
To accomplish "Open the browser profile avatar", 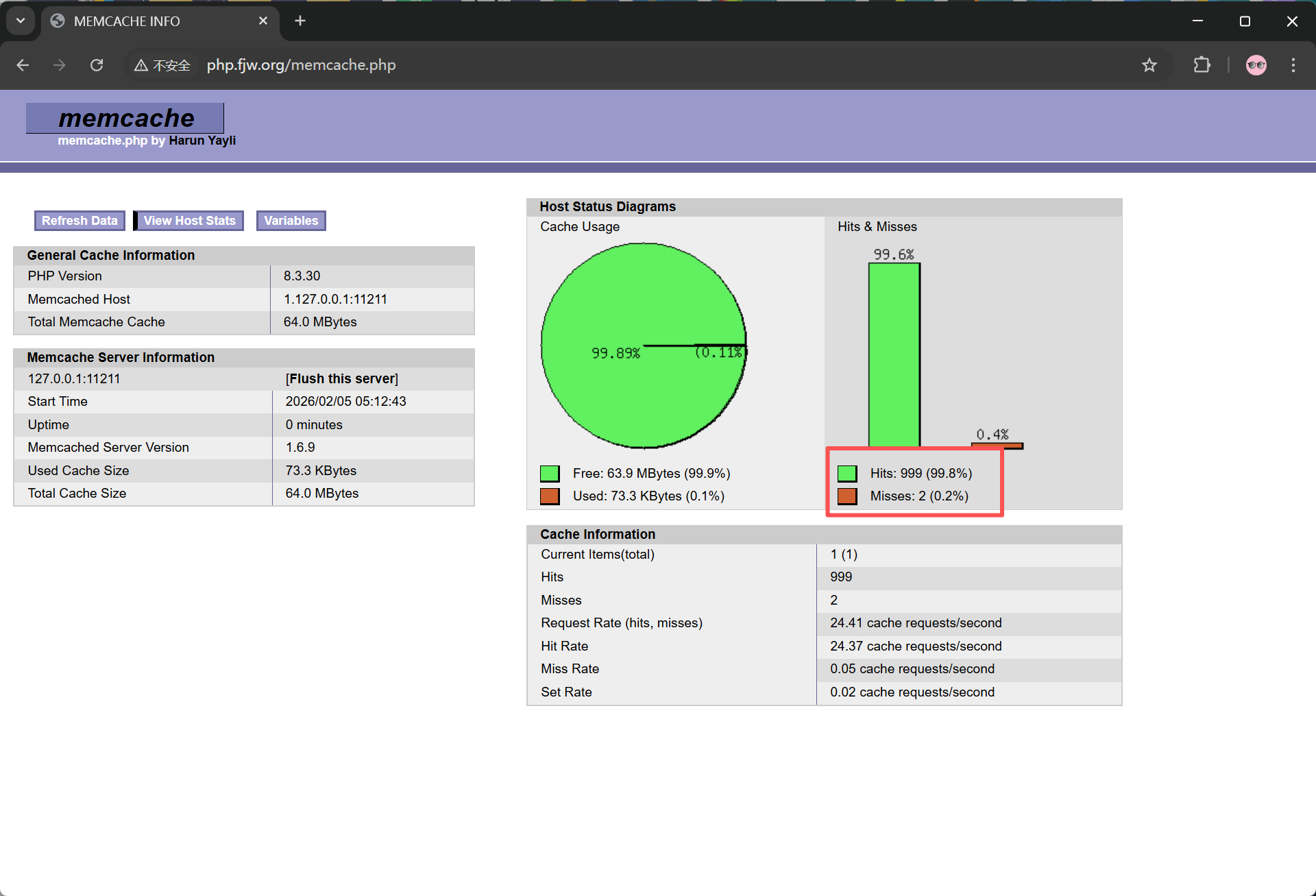I will coord(1256,65).
